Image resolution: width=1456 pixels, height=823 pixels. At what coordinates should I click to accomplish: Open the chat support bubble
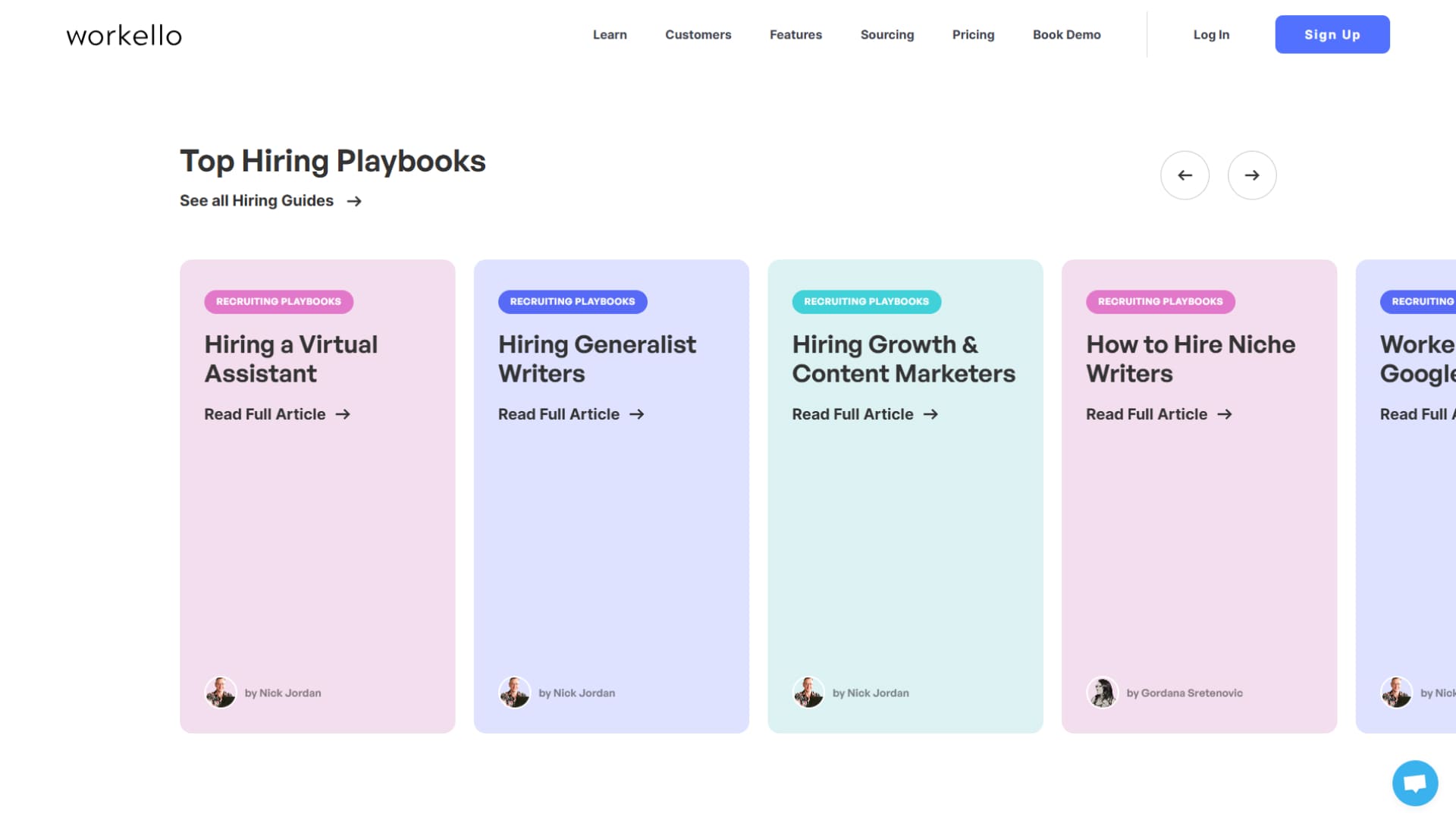[x=1414, y=783]
